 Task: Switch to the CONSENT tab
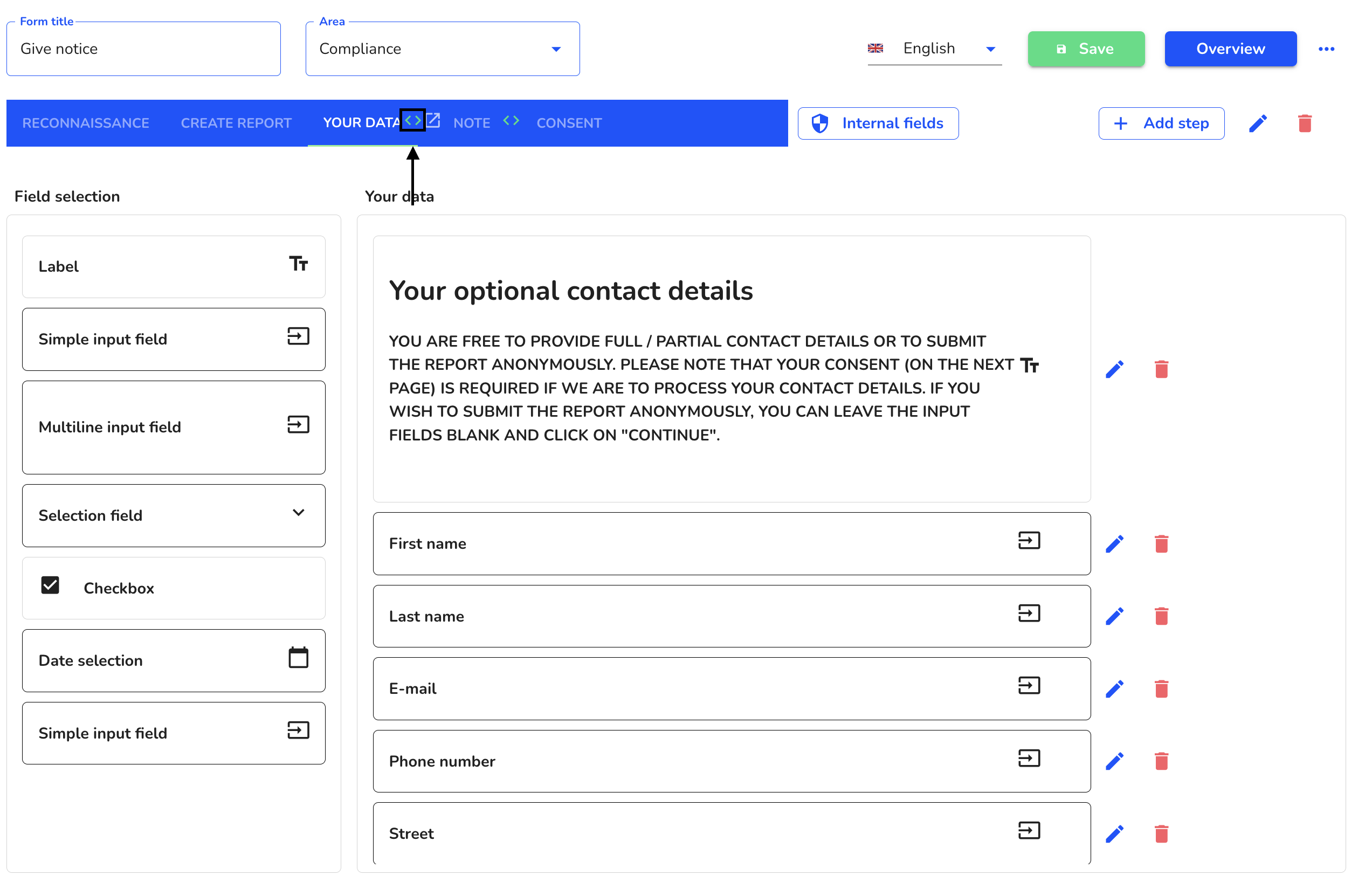569,123
